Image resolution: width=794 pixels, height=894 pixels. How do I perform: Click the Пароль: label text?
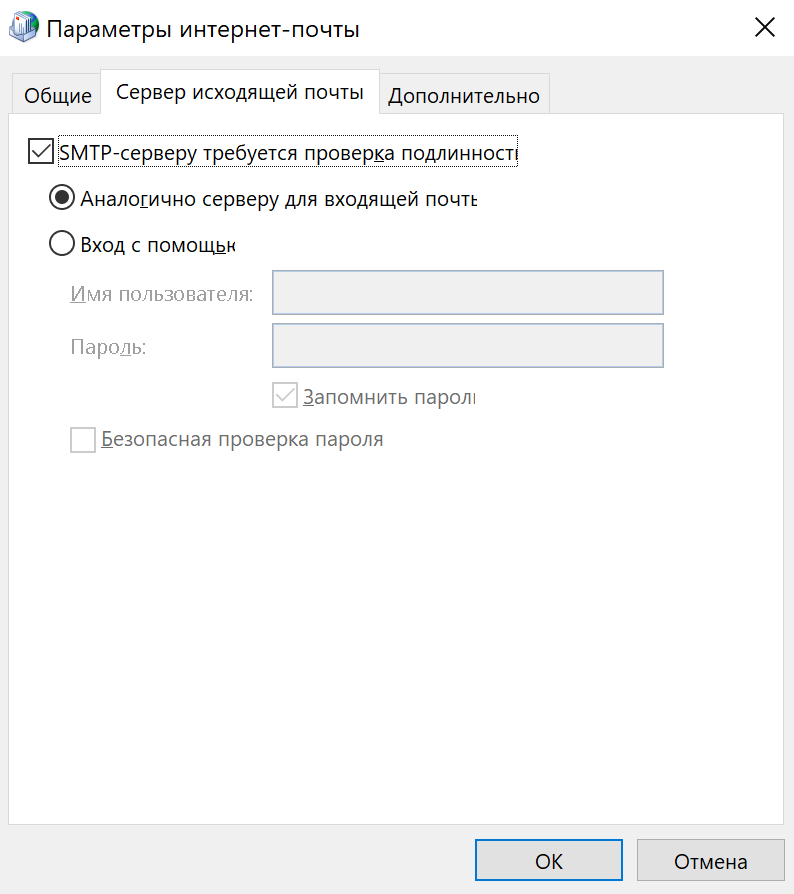tap(108, 347)
